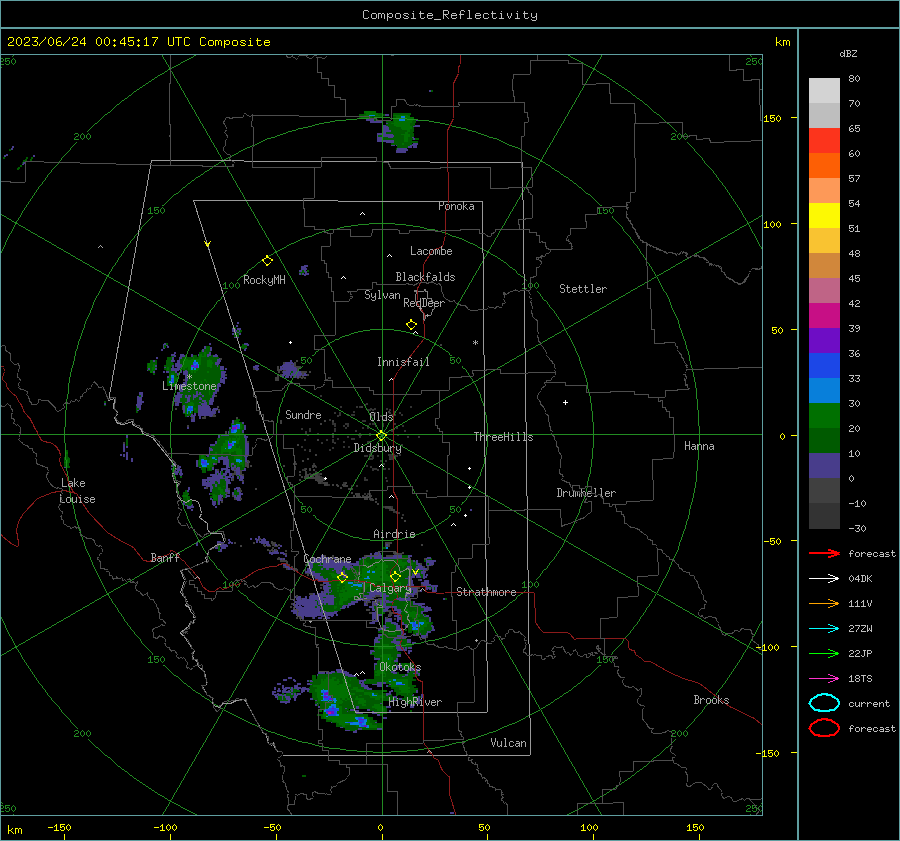900x841 pixels.
Task: Click the Limestone label
Action: click(x=189, y=386)
